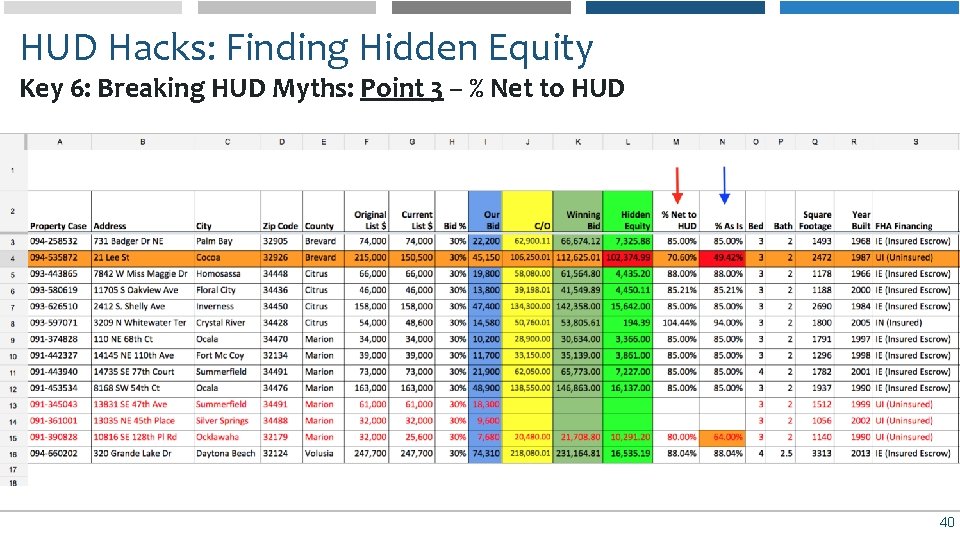
Task: Select zip code cell 32124
Action: [x=282, y=454]
